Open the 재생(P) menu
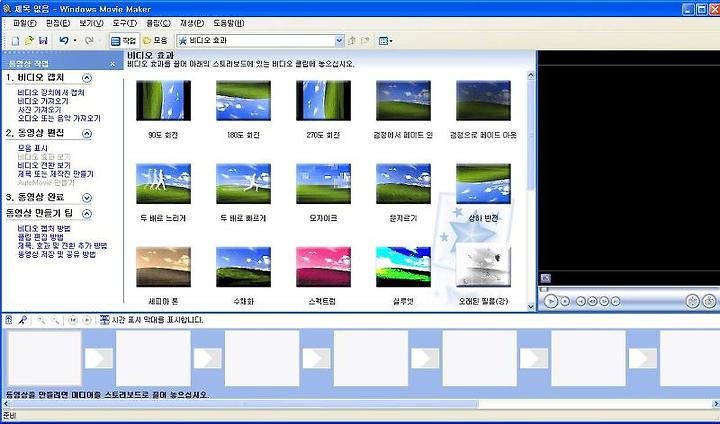720x424 pixels. point(192,23)
